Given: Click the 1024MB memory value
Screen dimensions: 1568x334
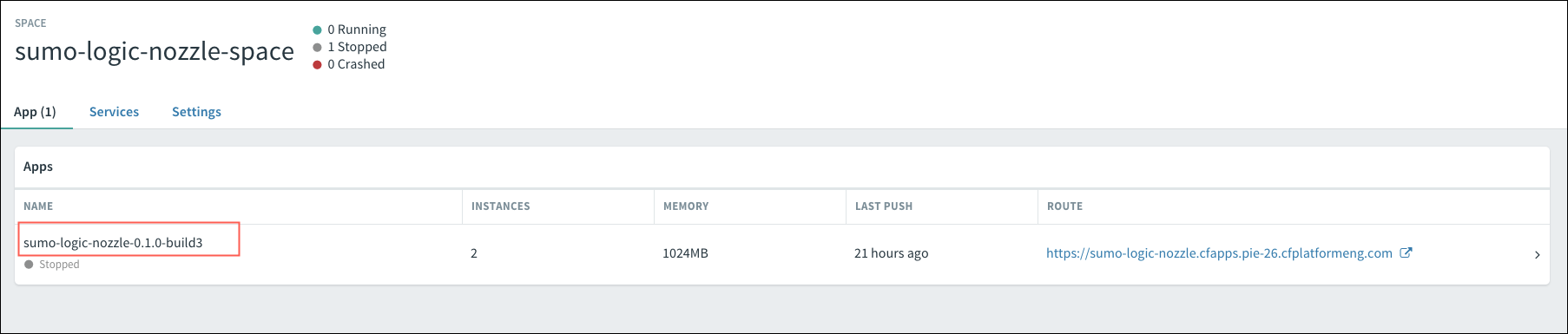Looking at the screenshot, I should 685,253.
